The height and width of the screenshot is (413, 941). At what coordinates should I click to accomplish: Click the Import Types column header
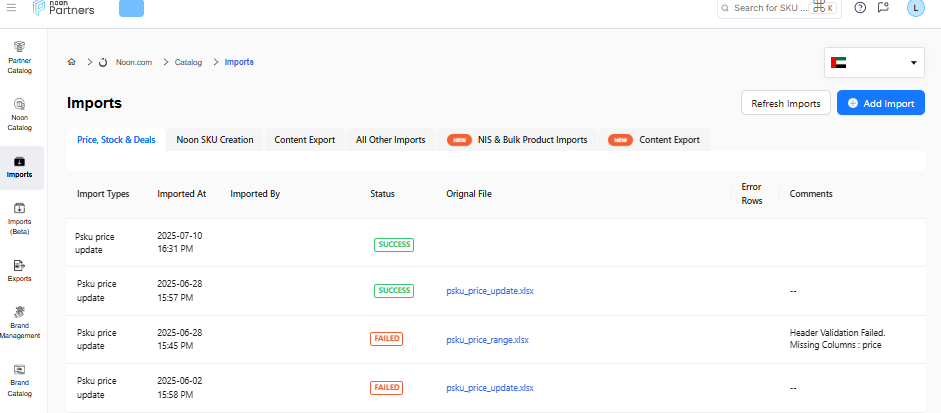point(103,194)
